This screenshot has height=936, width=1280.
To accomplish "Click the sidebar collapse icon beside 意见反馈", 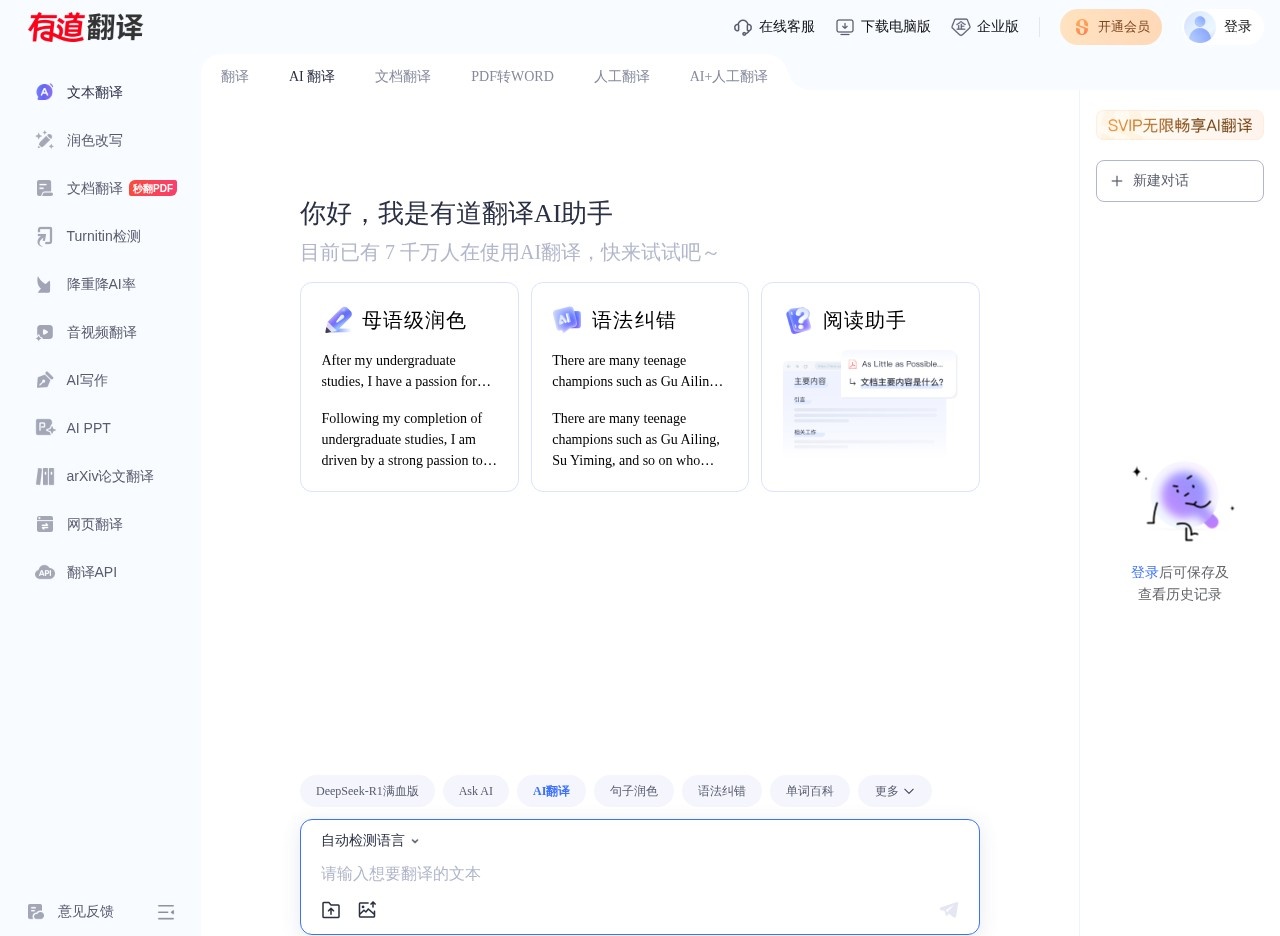I will click(166, 912).
